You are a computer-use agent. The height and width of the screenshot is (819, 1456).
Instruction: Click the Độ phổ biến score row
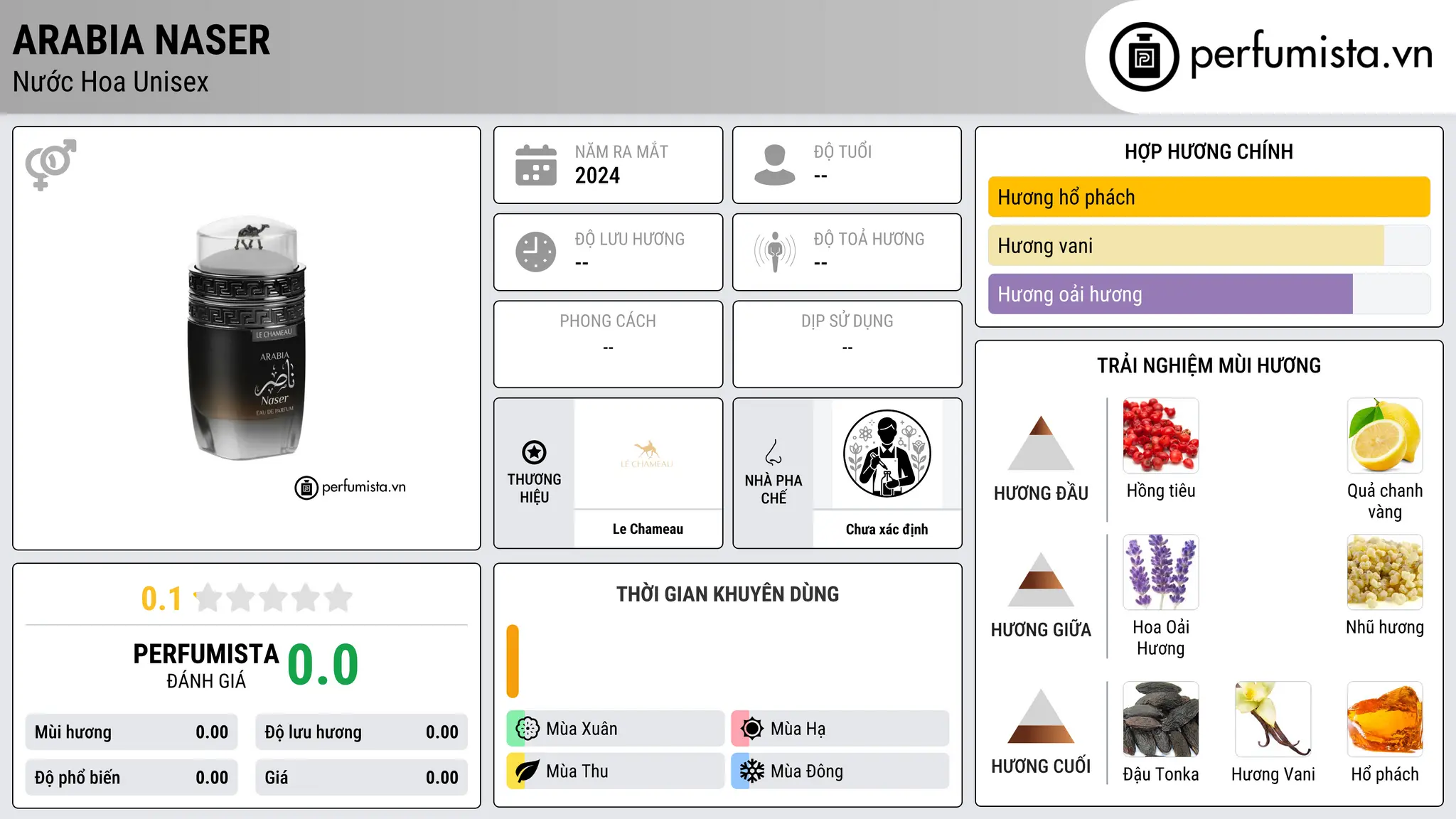(132, 778)
